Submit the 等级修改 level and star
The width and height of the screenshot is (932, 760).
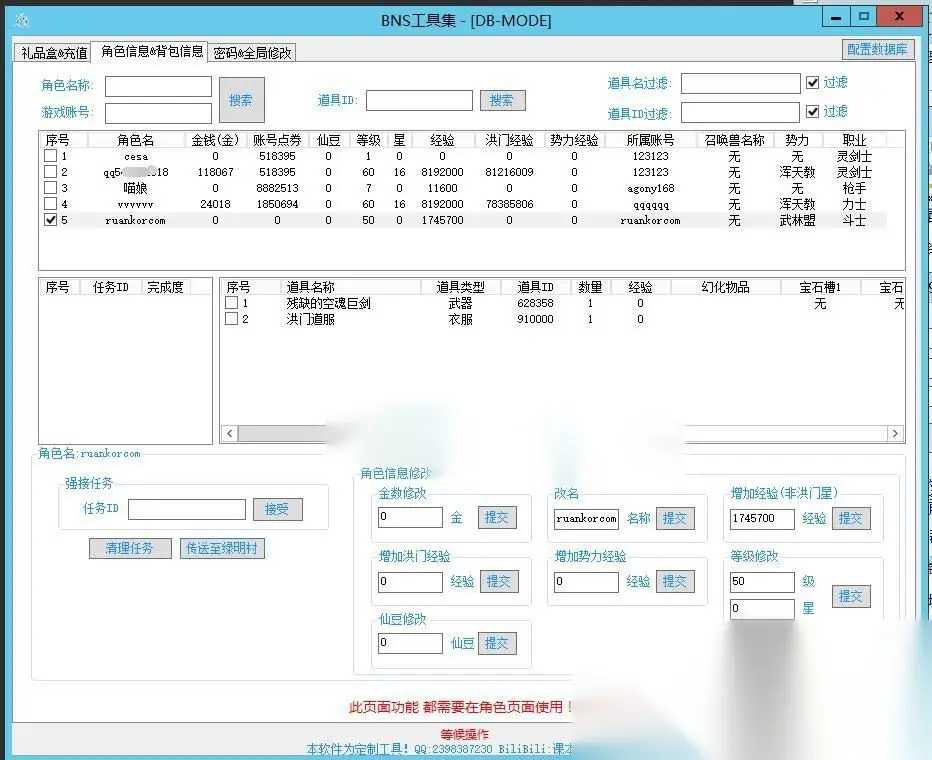[851, 596]
